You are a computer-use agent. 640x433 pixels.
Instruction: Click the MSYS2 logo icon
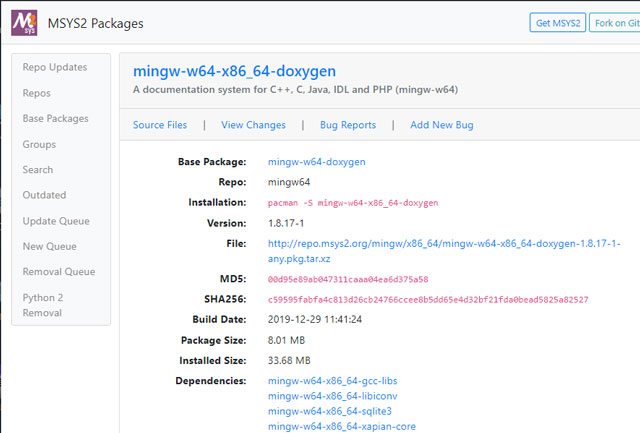24,23
